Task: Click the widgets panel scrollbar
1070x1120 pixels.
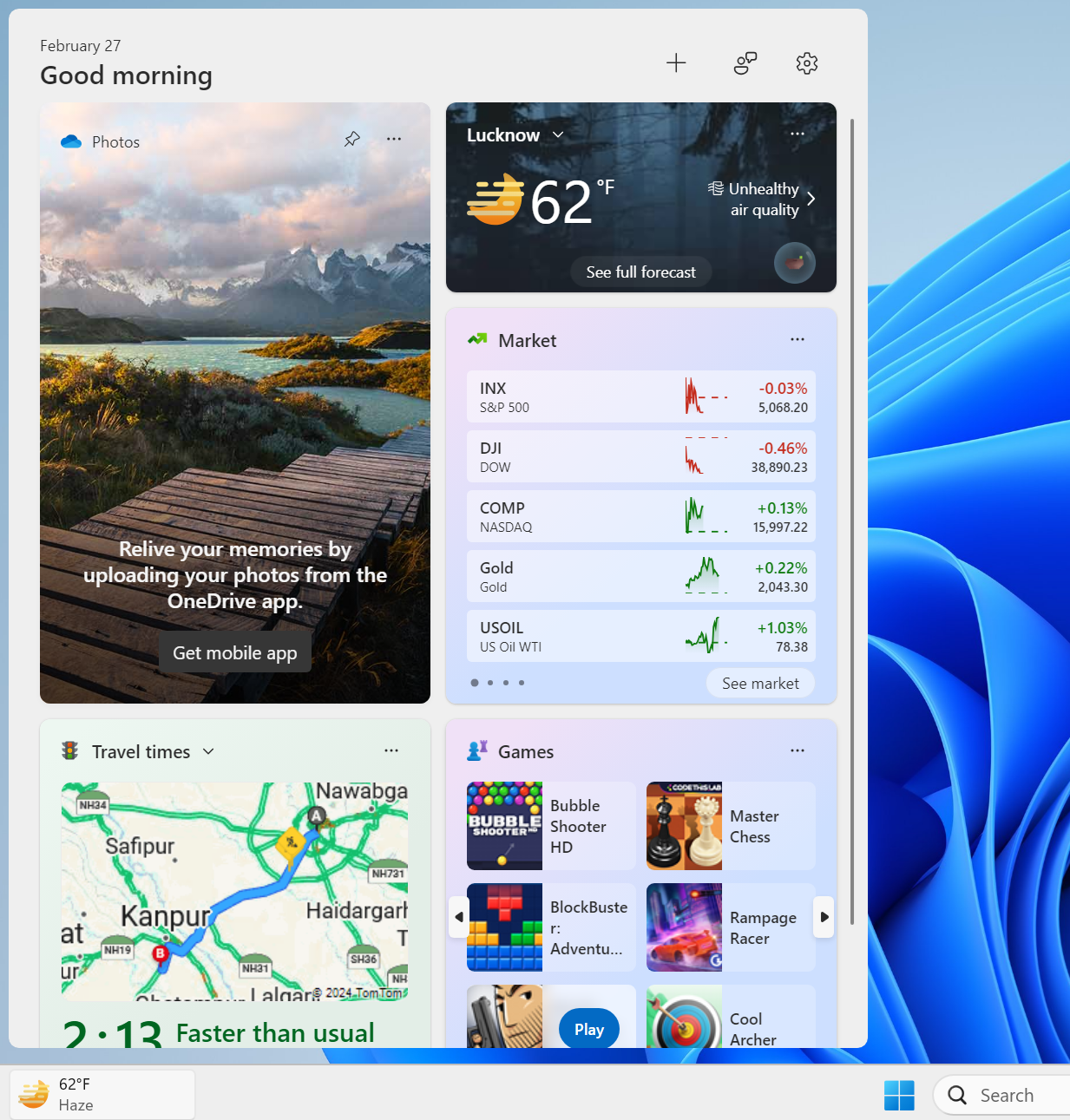Action: point(852,521)
